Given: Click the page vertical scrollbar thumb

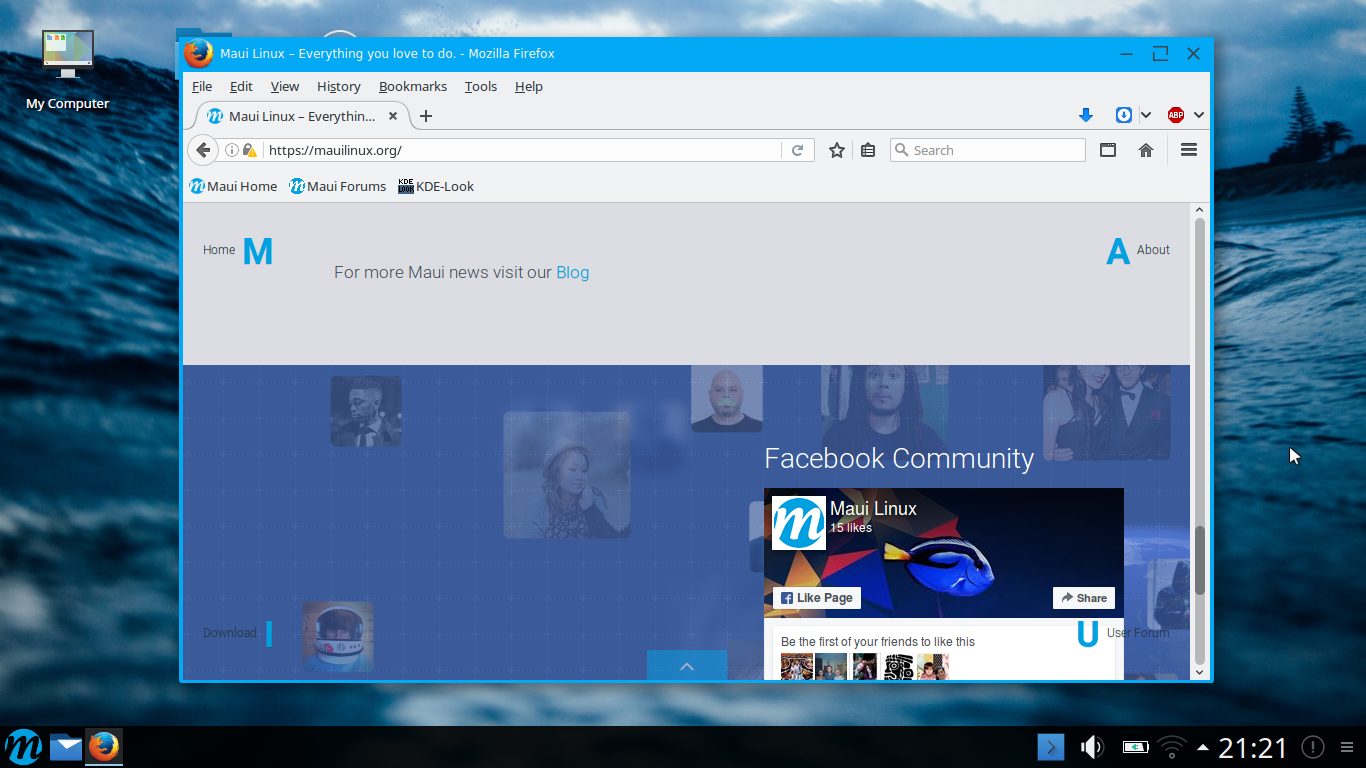Looking at the screenshot, I should point(1200,560).
